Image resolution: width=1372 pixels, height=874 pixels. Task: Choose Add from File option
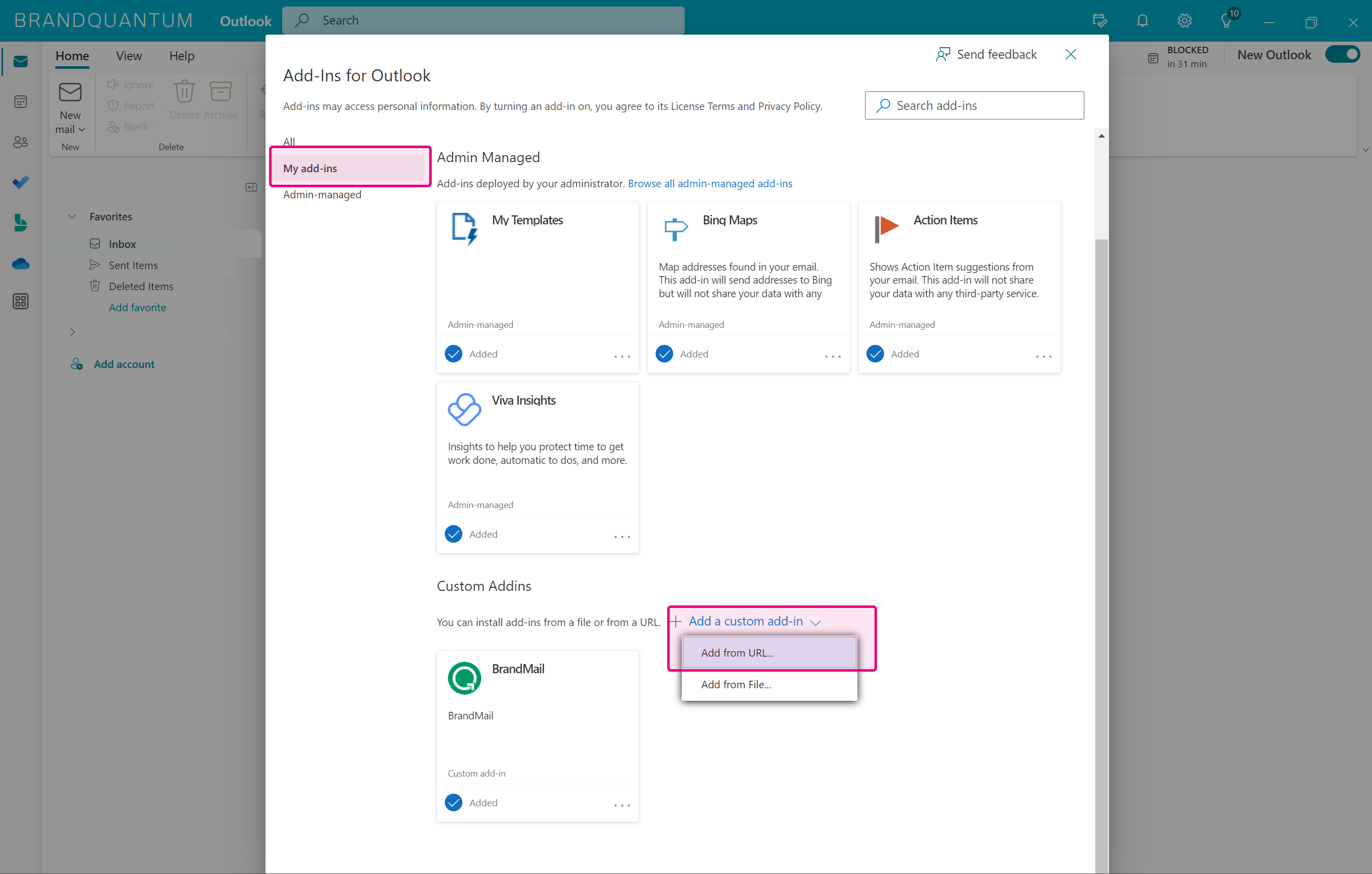coord(769,684)
